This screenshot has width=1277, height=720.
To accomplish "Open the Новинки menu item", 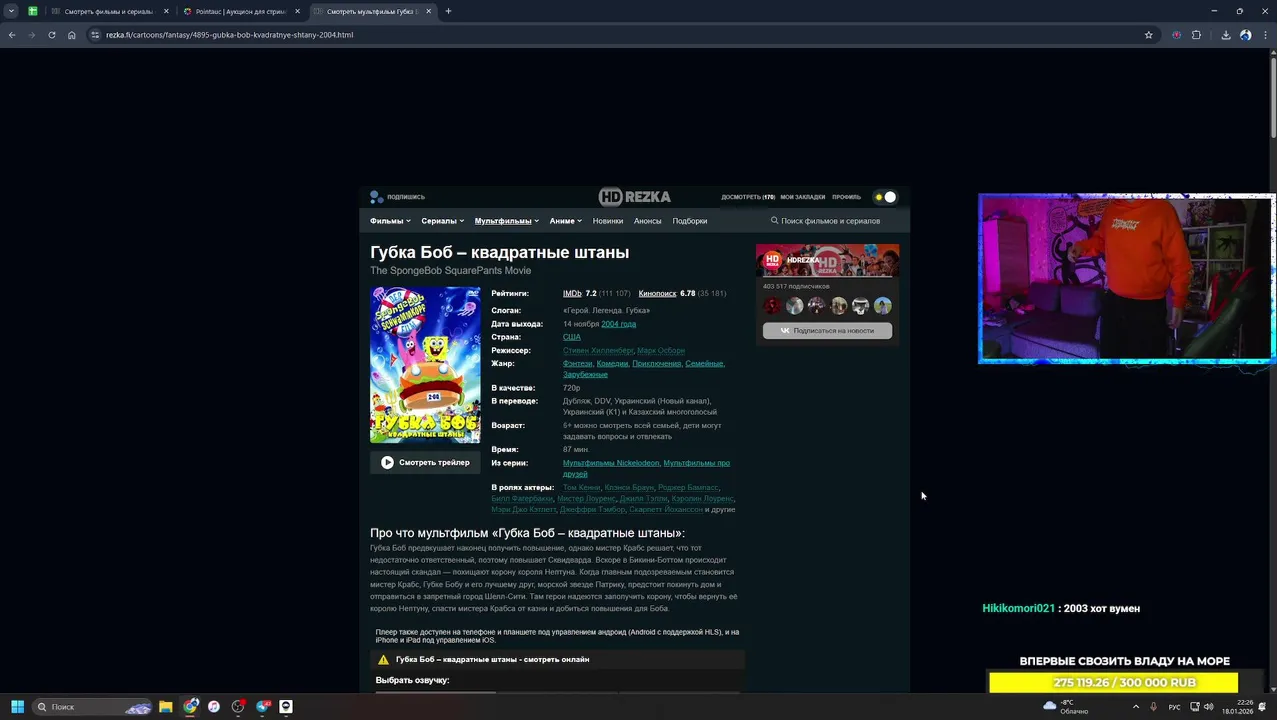I will (x=607, y=221).
